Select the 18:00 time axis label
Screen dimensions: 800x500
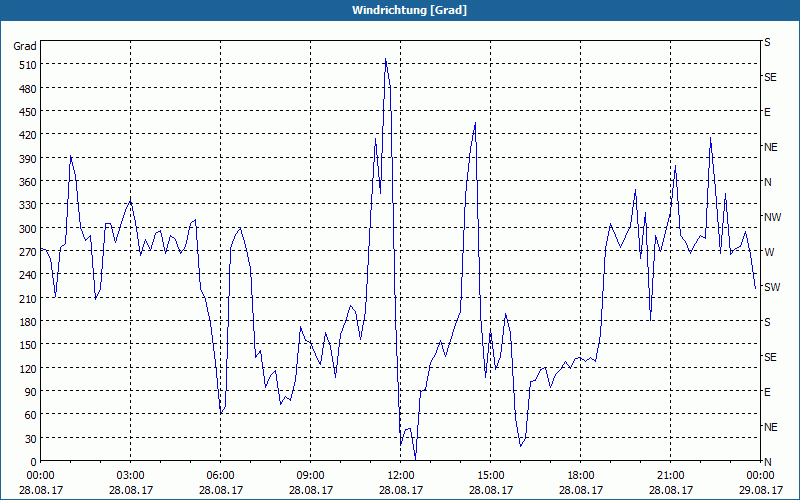581,476
